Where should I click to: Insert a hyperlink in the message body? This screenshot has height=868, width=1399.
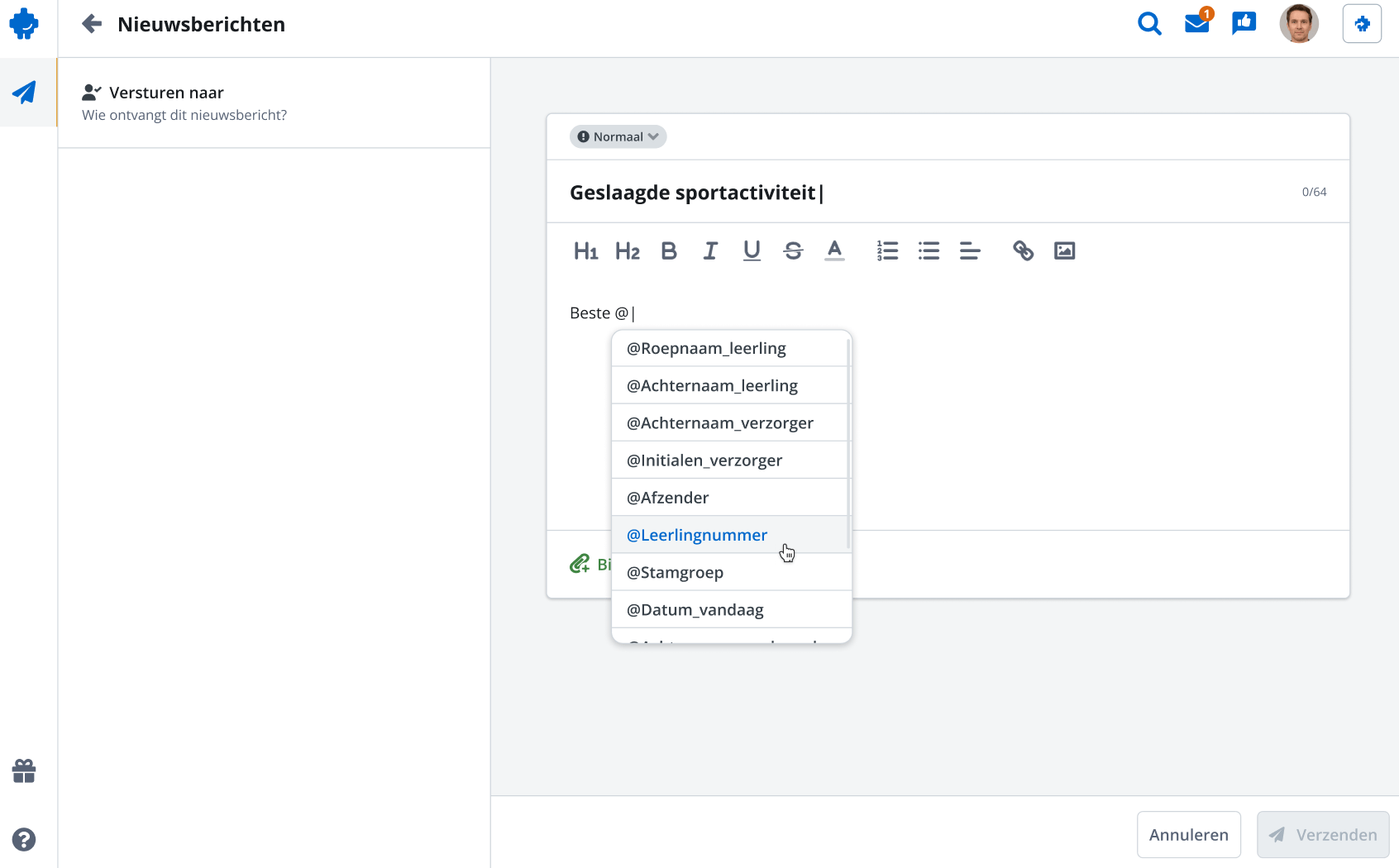coord(1023,250)
